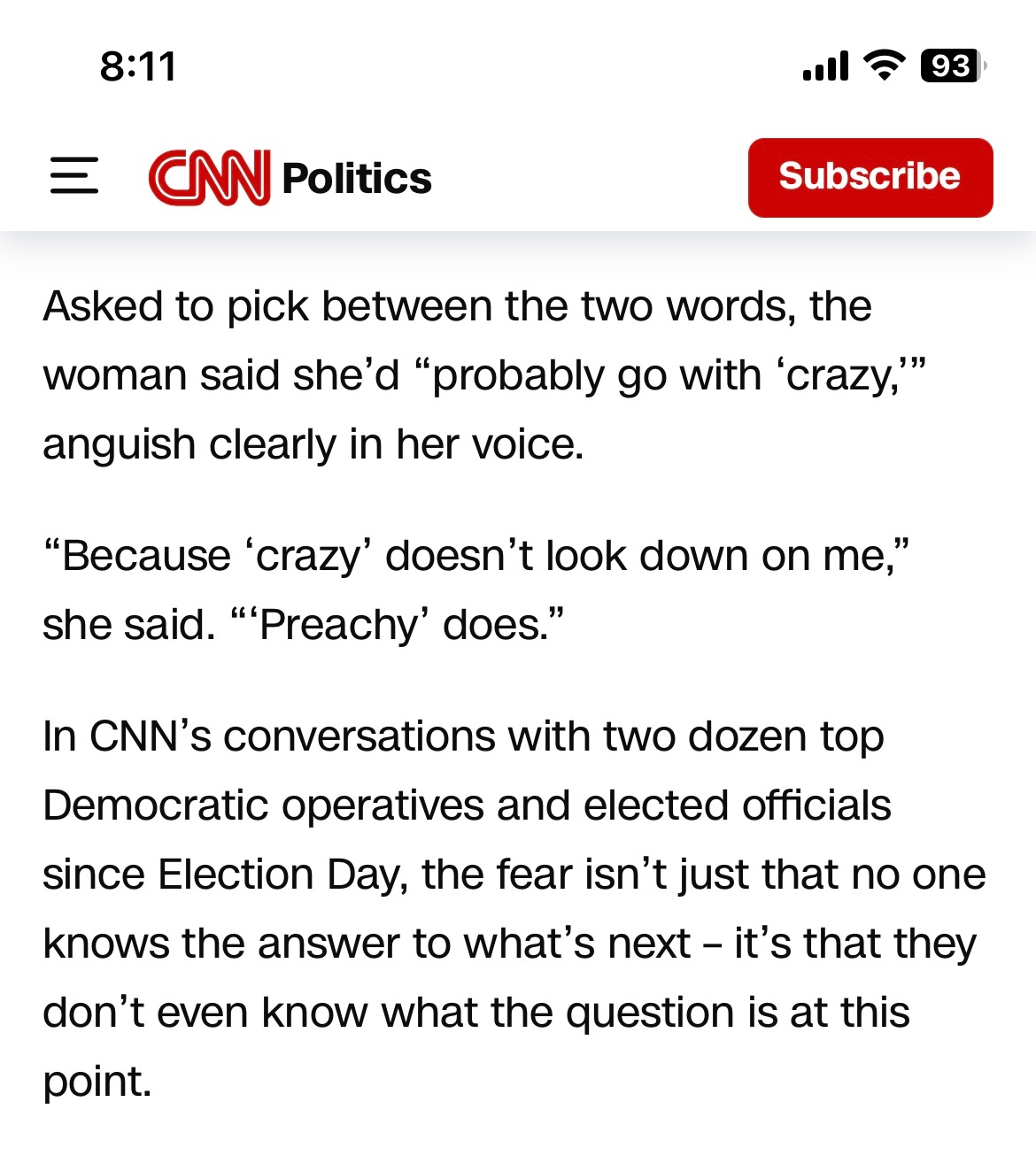This screenshot has height=1156, width=1036.
Task: Tap the red CNN logo
Action: pyautogui.click(x=209, y=177)
